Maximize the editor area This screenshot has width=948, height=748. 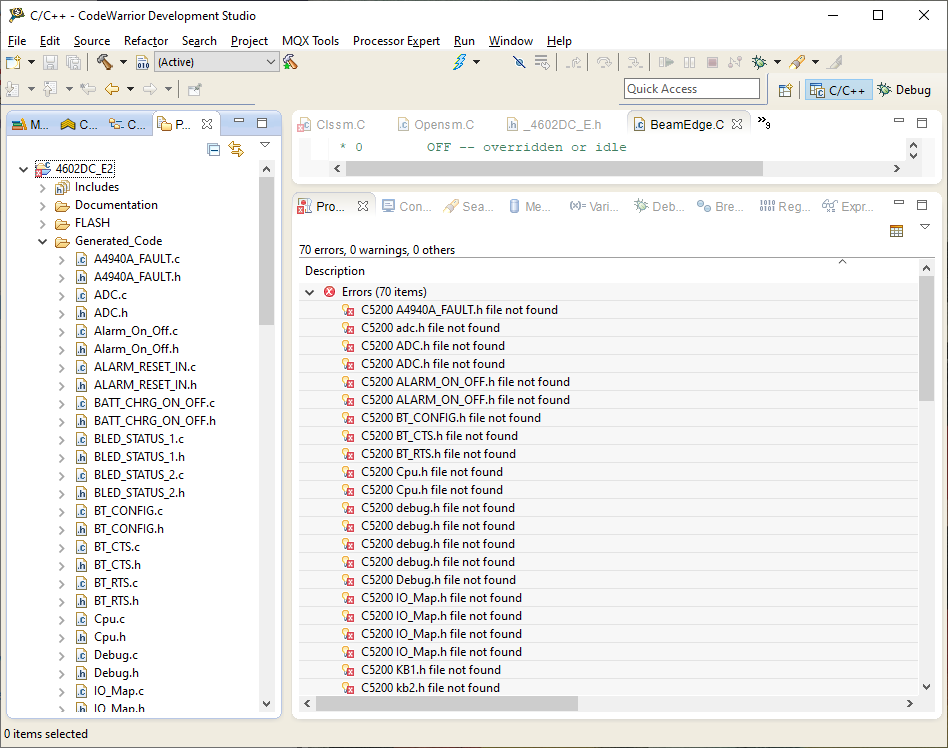coord(922,123)
